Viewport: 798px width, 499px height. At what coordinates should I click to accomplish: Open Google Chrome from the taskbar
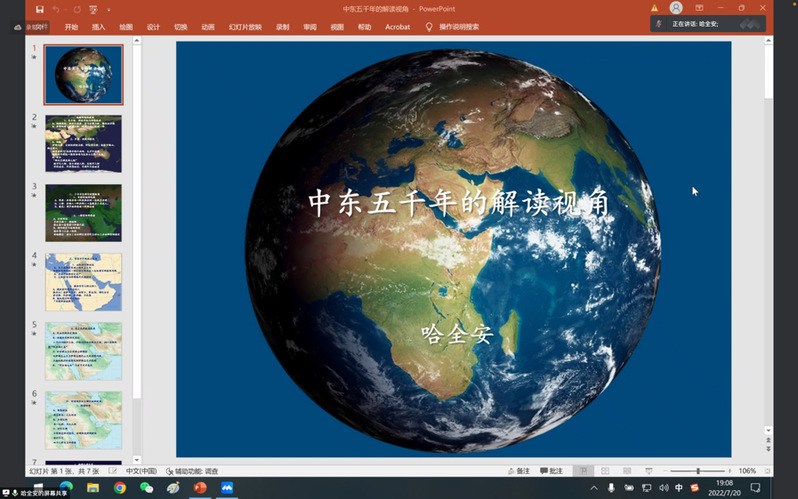coord(120,488)
